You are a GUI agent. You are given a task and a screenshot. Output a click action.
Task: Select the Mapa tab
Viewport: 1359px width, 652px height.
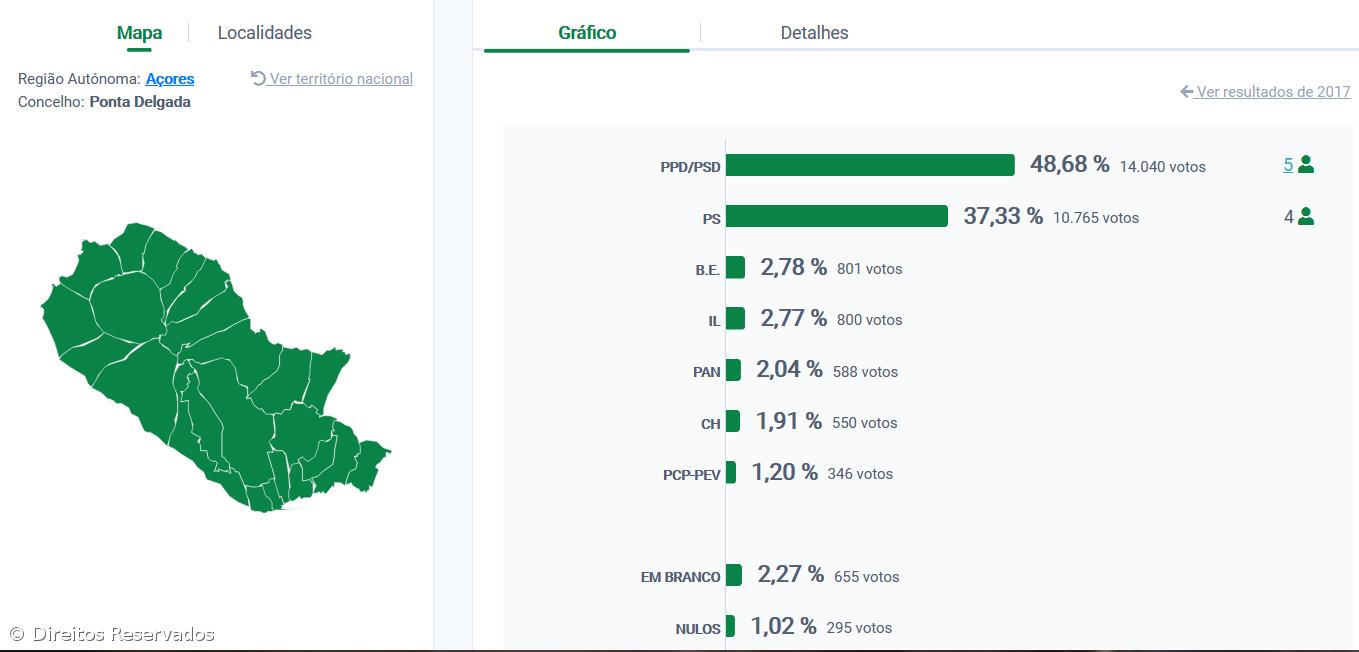(139, 33)
